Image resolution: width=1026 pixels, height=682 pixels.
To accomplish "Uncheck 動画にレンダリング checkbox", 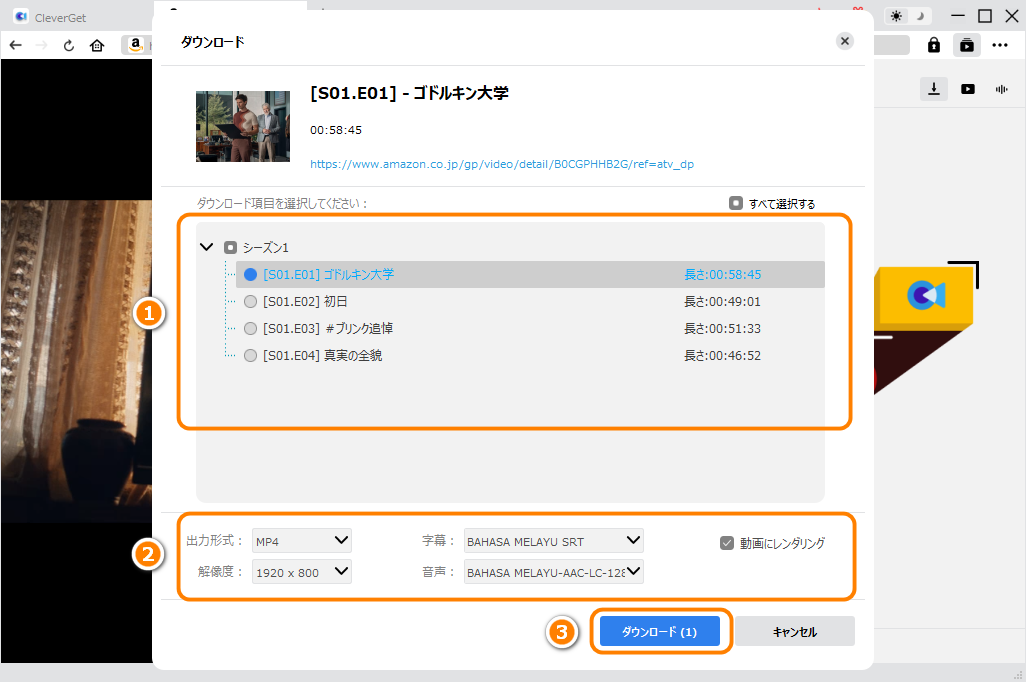I will point(727,543).
